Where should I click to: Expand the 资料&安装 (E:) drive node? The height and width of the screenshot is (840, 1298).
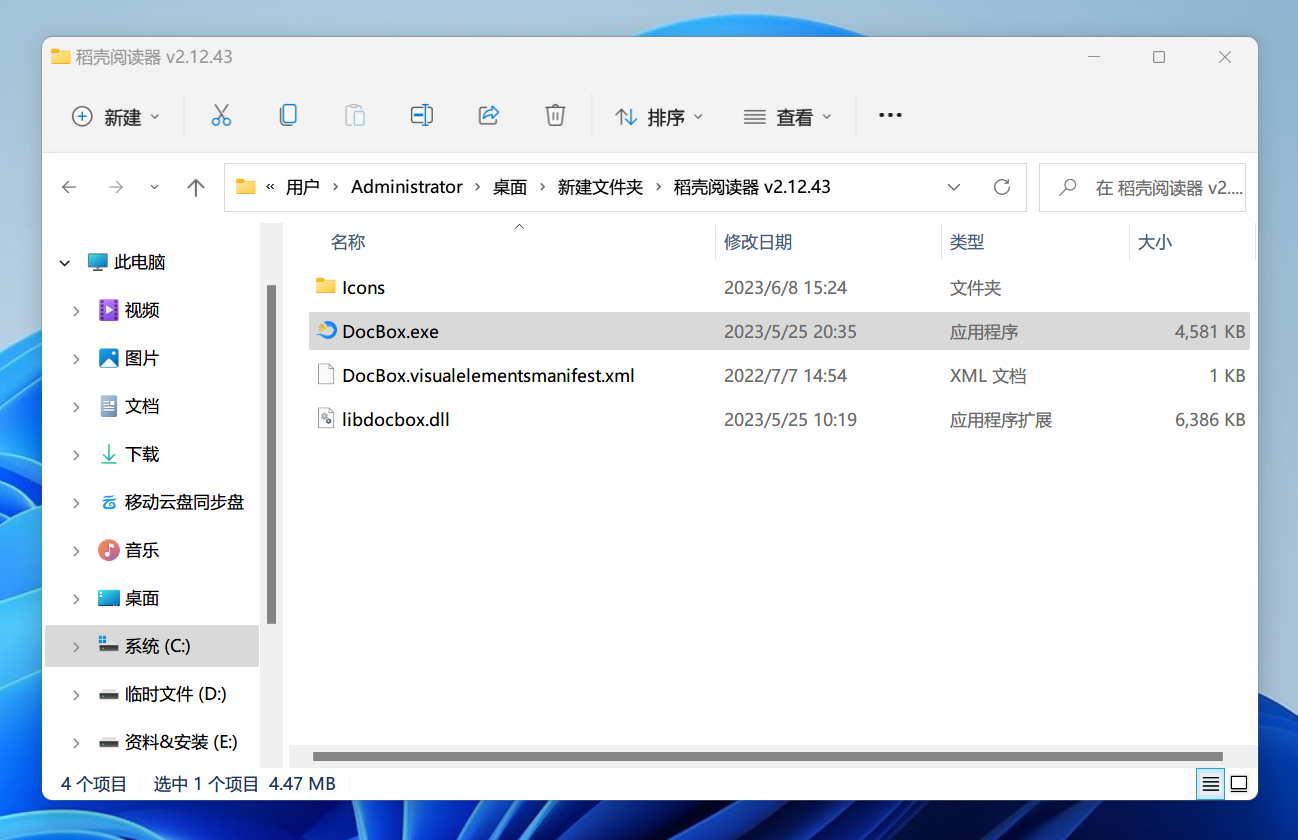coord(76,743)
